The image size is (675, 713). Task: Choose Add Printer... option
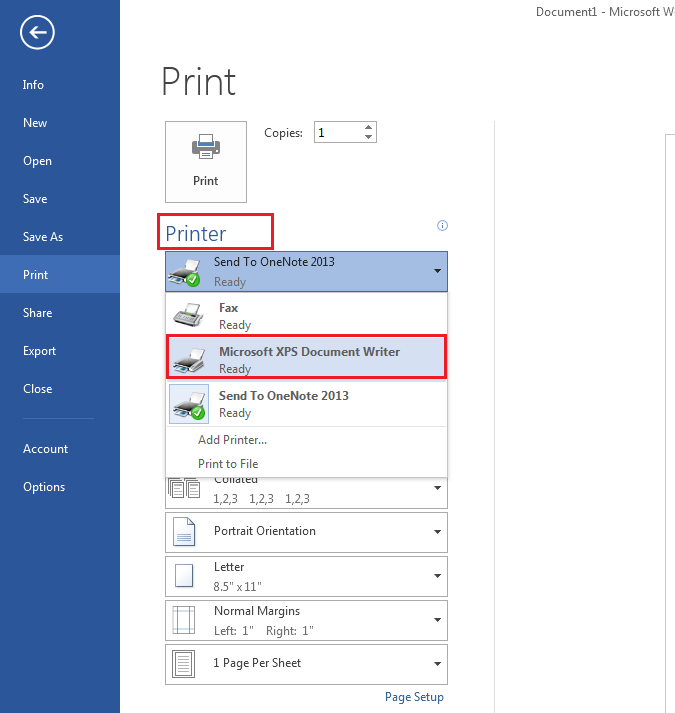click(x=232, y=440)
